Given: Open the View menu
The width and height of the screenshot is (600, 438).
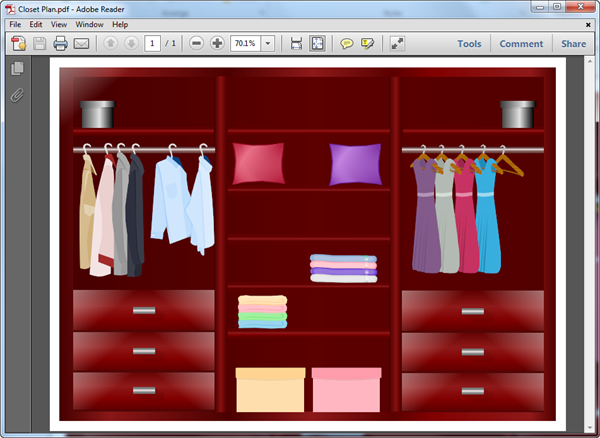Looking at the screenshot, I should pyautogui.click(x=59, y=24).
